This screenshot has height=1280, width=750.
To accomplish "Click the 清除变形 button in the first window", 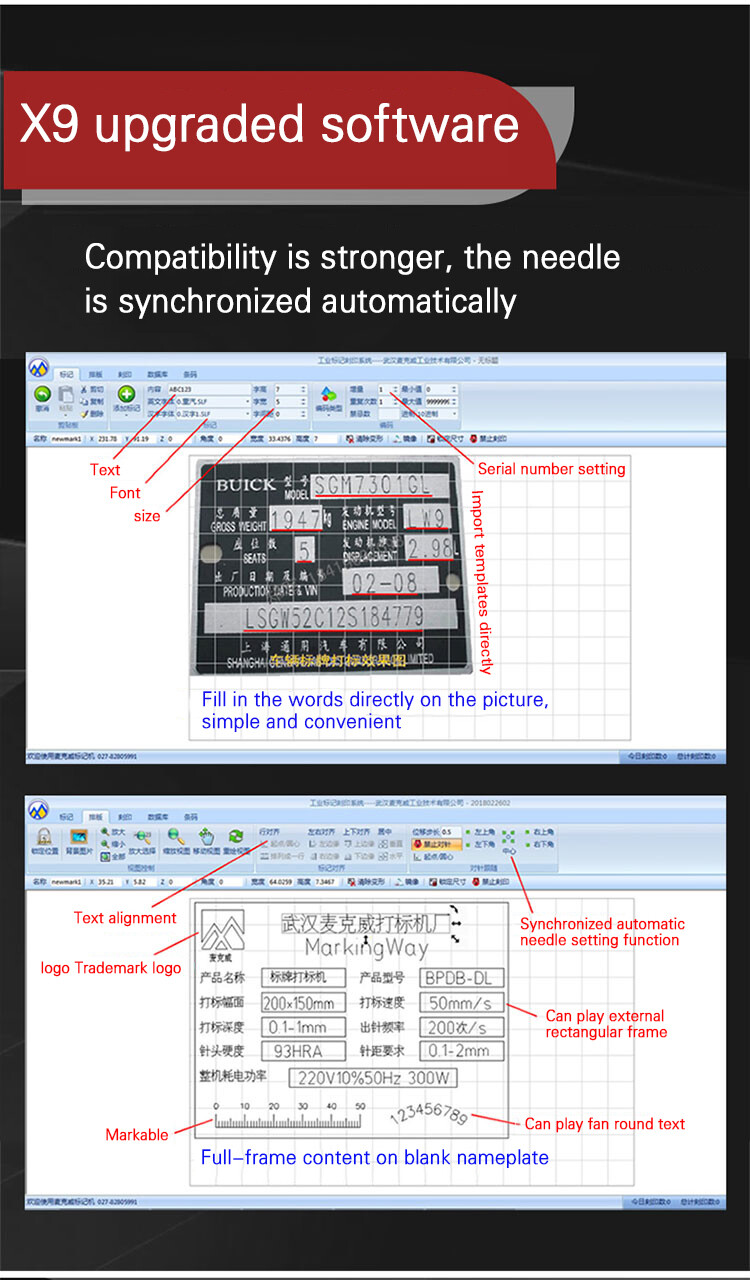I will tap(365, 438).
